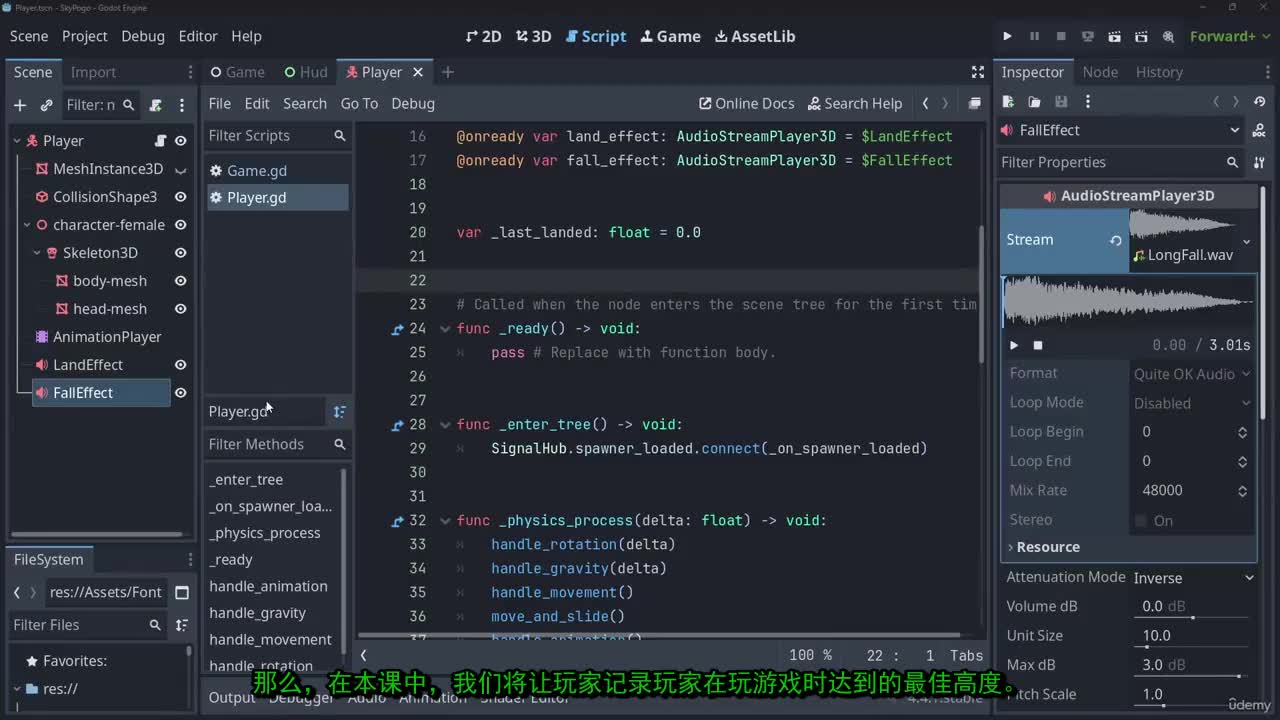Attach a script using the Scene dock script icon

(155, 105)
